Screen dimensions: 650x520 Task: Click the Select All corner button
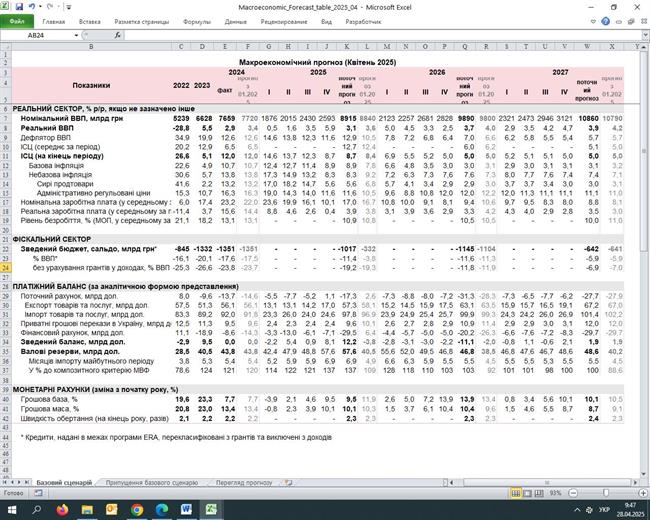(6, 46)
